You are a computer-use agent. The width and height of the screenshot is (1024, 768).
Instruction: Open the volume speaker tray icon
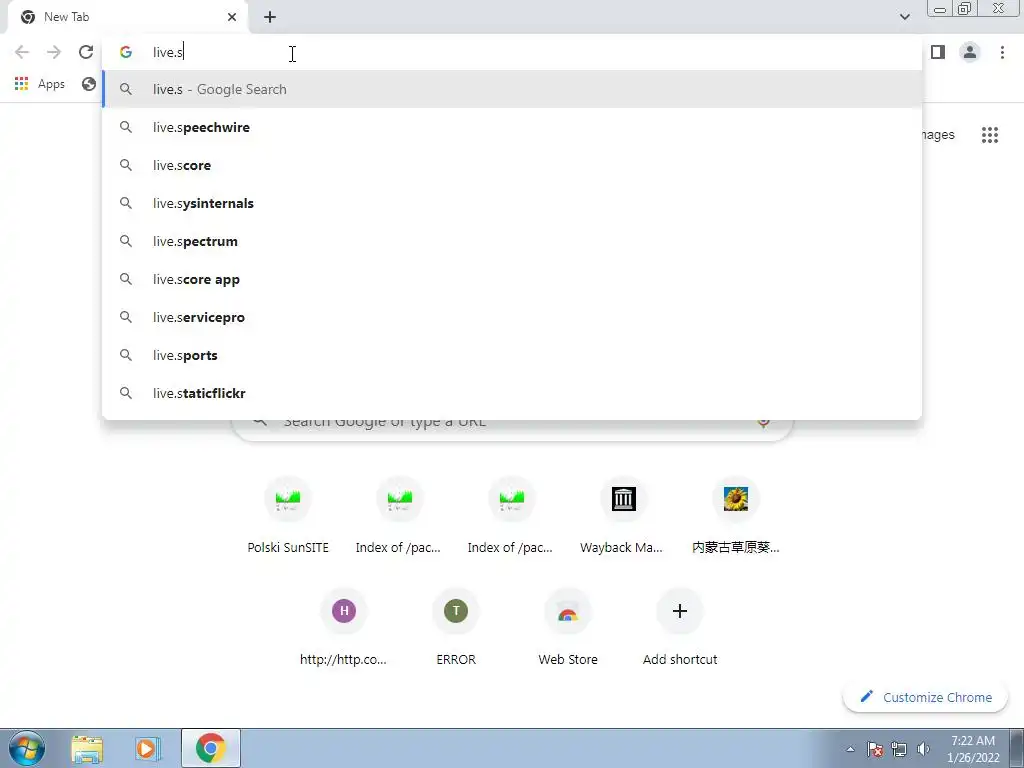tap(923, 749)
